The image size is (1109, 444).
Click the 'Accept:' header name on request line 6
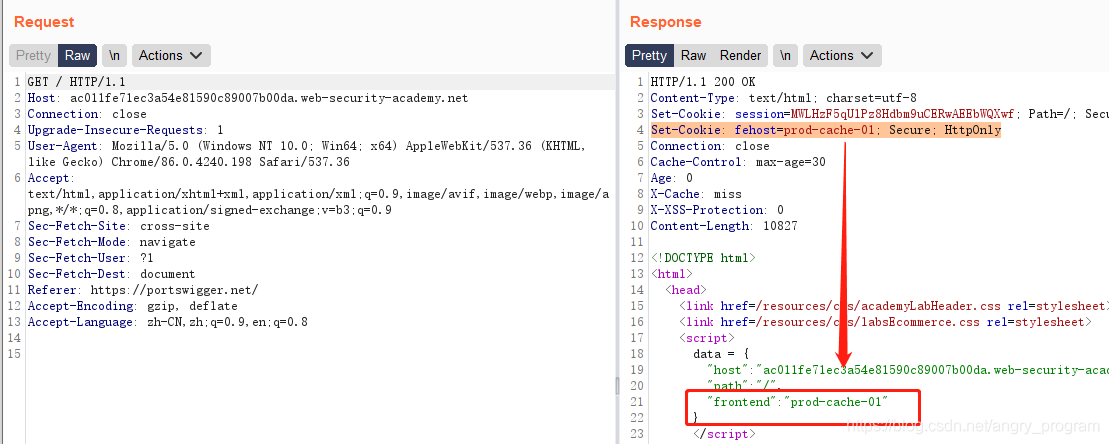point(50,178)
